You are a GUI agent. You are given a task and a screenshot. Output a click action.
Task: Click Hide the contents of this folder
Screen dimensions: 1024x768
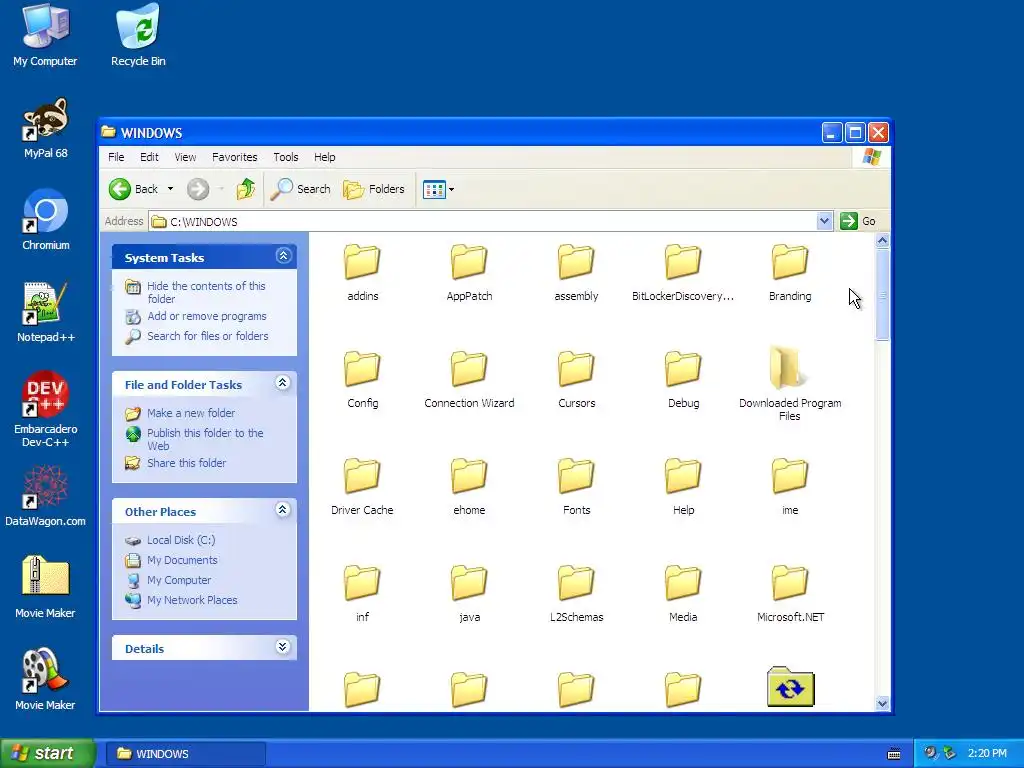pyautogui.click(x=206, y=292)
